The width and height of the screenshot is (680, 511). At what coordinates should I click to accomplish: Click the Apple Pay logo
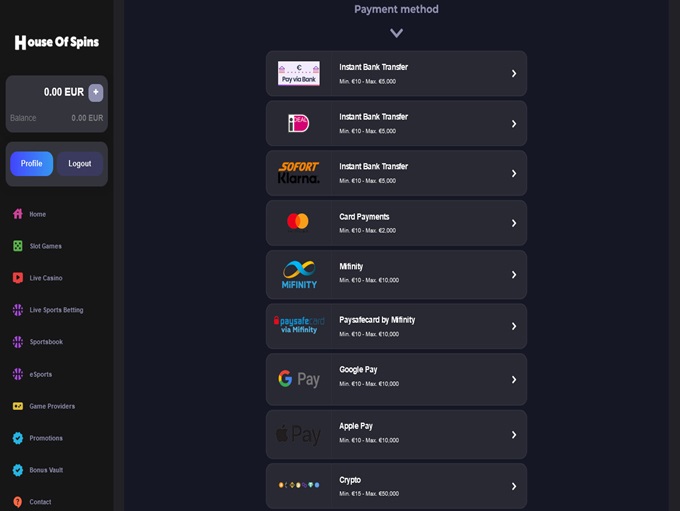(x=298, y=435)
